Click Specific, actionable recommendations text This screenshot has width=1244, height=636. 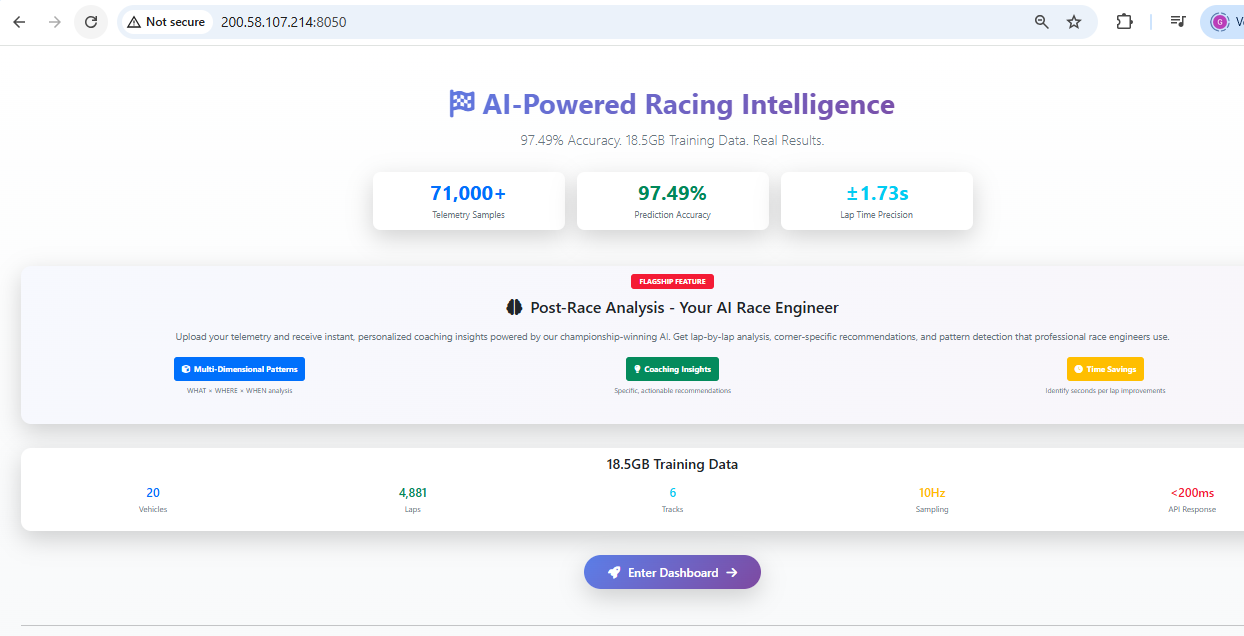pos(672,391)
